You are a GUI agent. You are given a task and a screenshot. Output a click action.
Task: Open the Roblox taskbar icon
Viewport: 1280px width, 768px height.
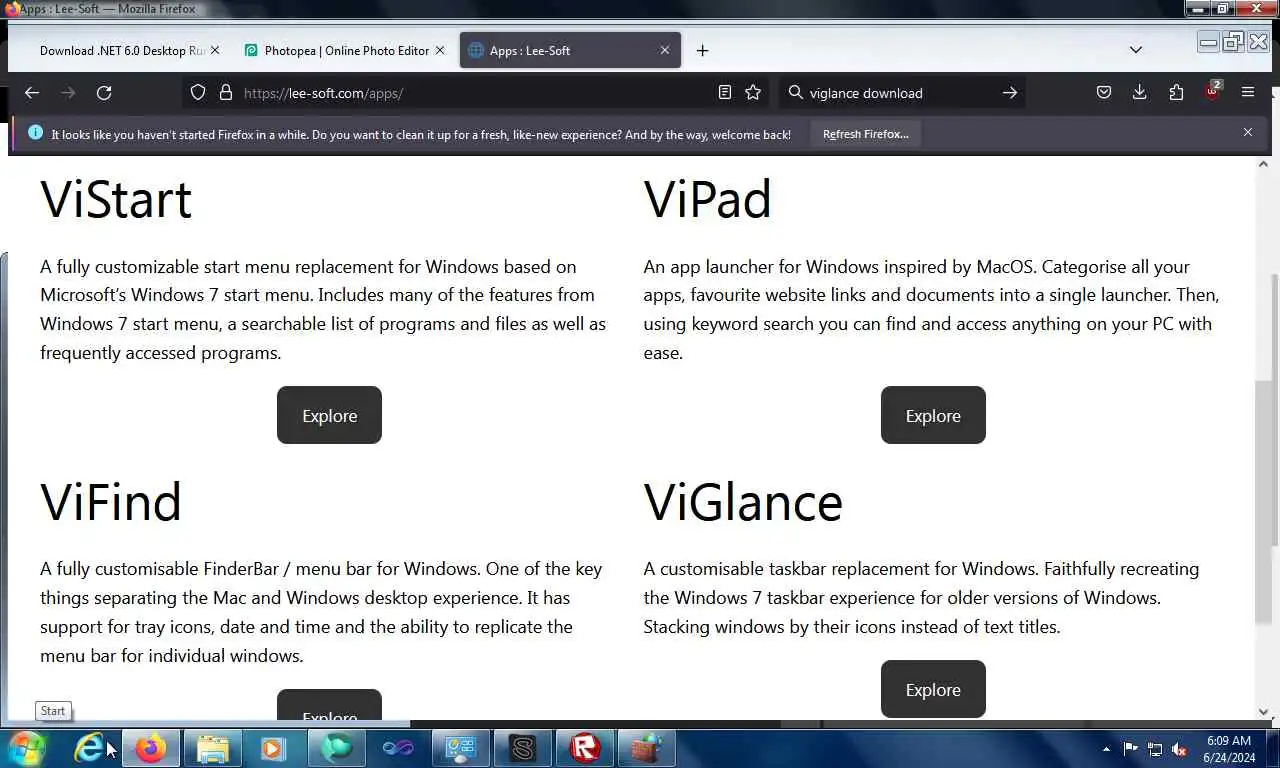(585, 748)
